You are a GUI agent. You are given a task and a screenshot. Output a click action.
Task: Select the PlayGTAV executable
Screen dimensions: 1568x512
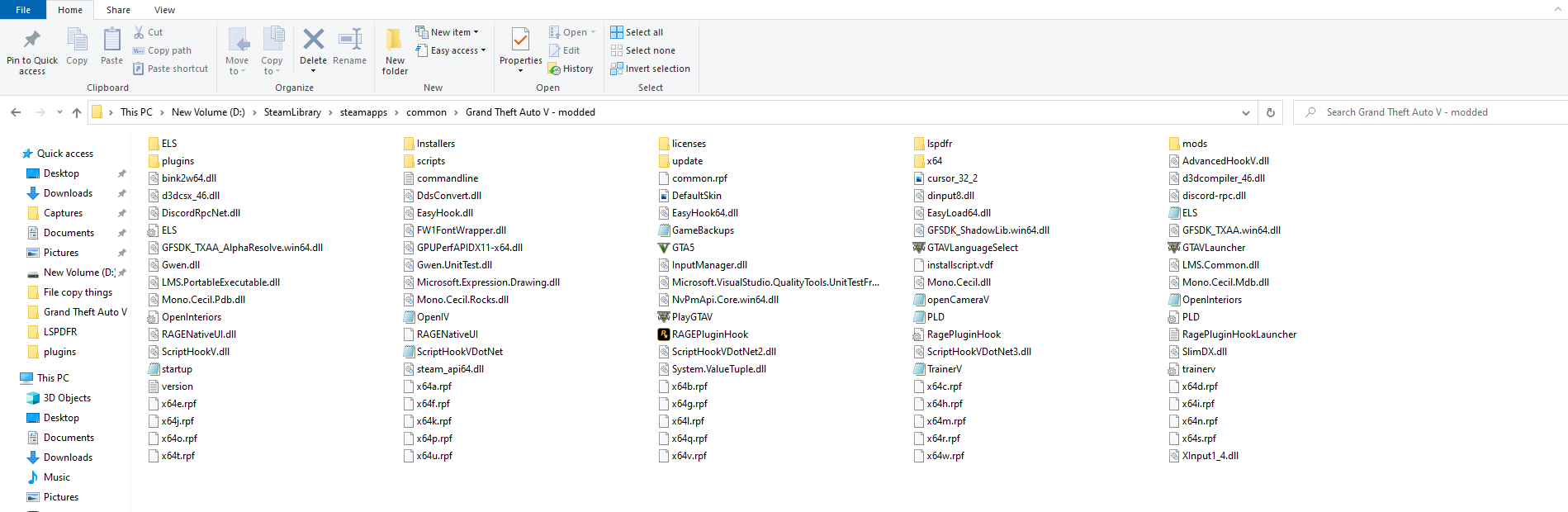tap(685, 317)
